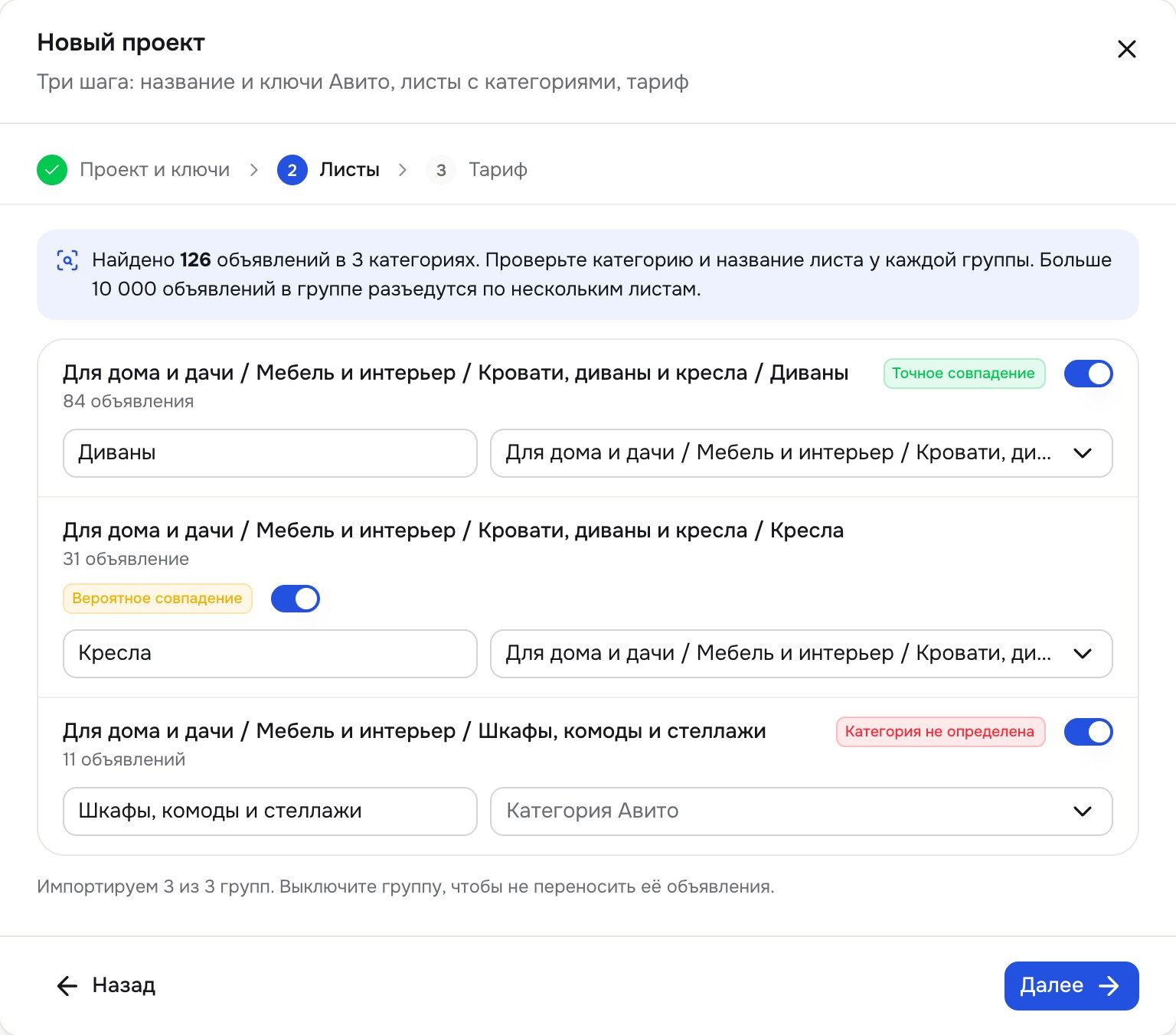Click the Категория не определена badge
The image size is (1176, 1035).
(940, 732)
